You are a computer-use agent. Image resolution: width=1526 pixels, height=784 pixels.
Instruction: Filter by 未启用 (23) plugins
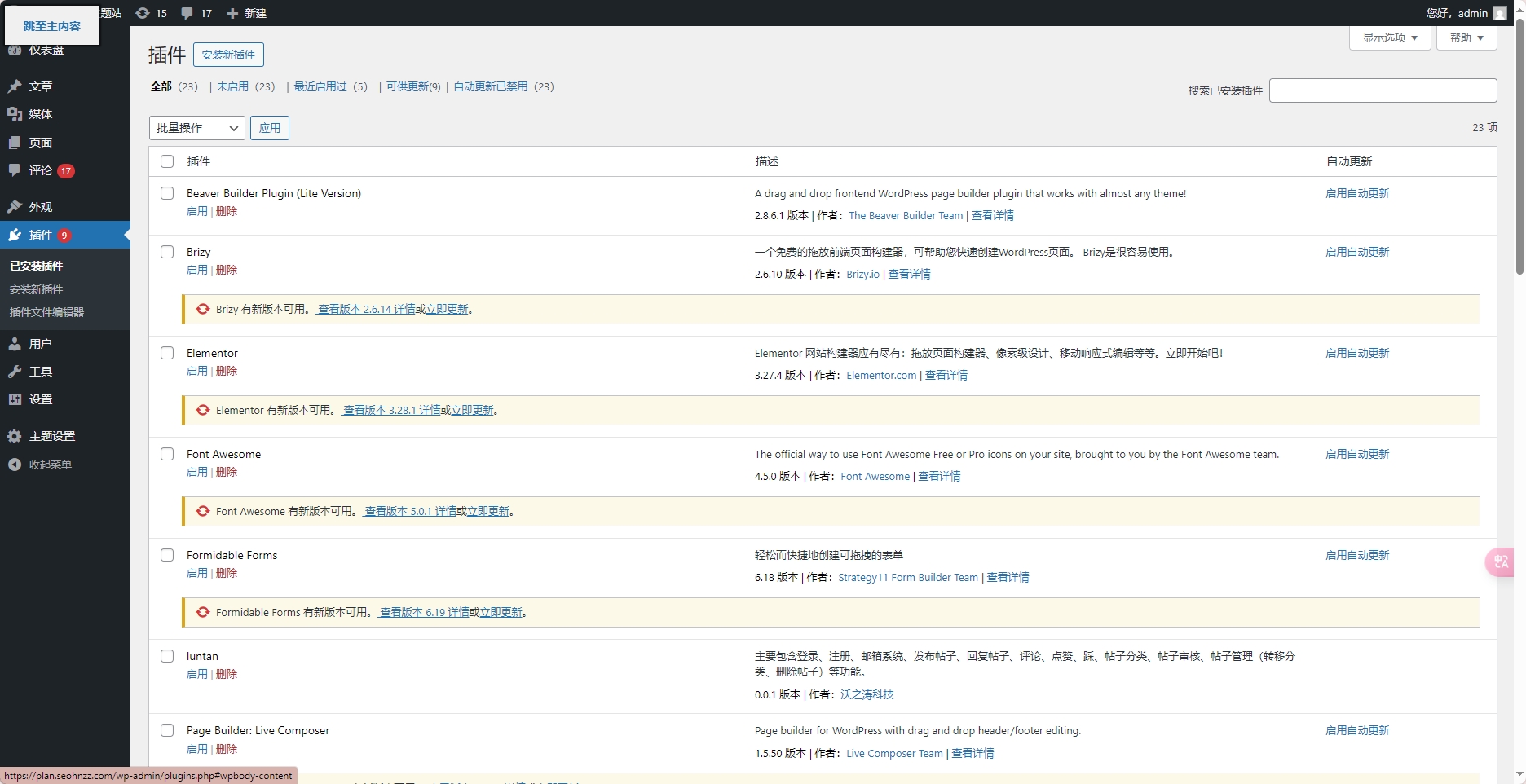(x=245, y=86)
